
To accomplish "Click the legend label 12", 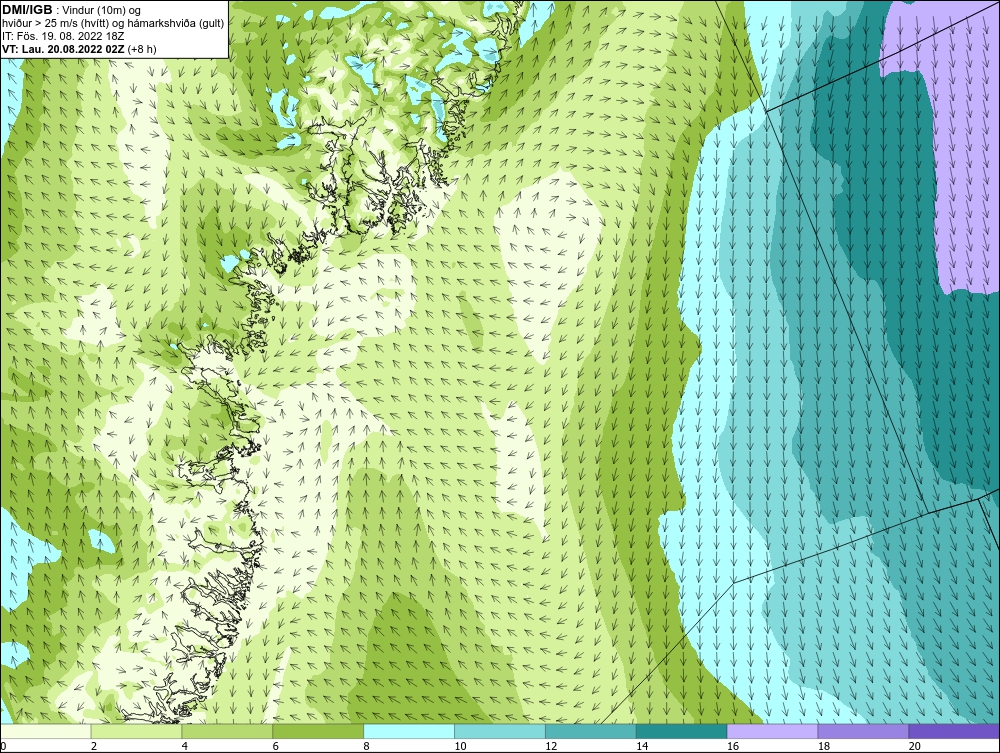I will pos(550,746).
